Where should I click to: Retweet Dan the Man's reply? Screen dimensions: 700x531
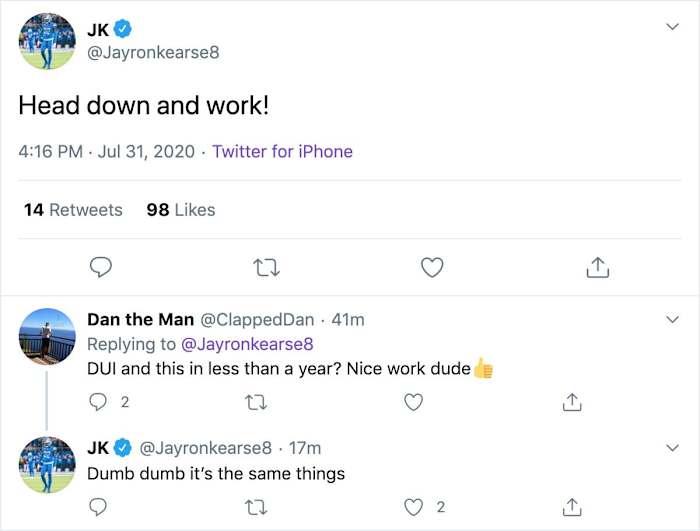point(255,402)
